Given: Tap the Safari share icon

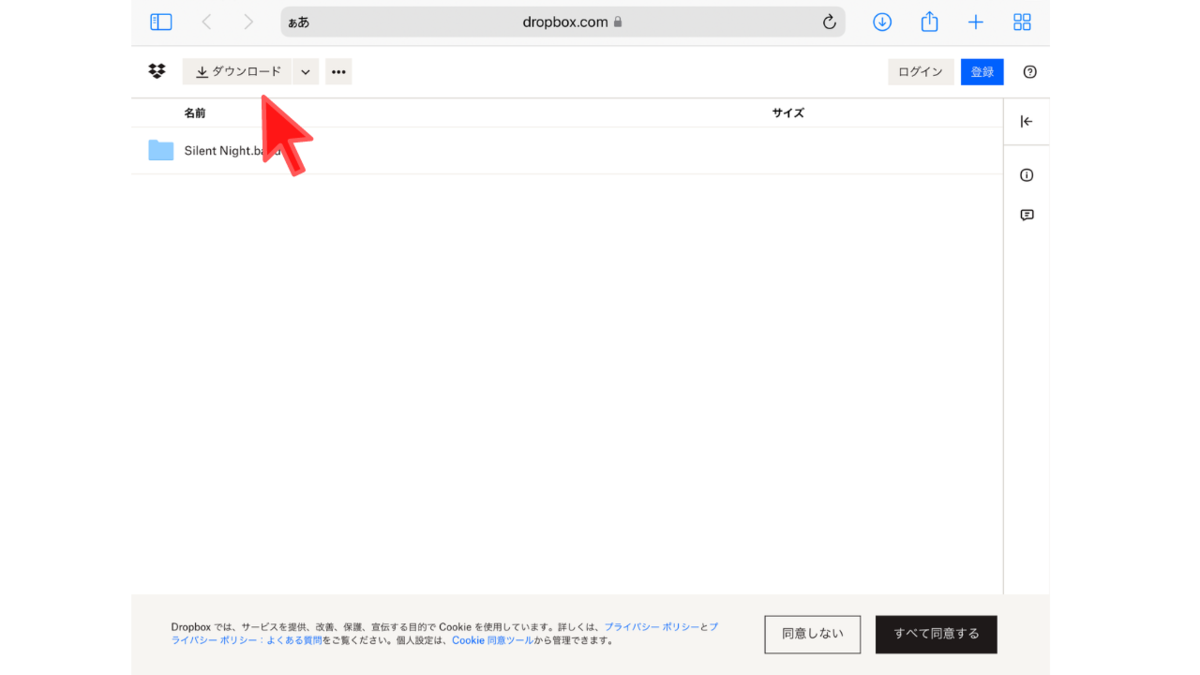Looking at the screenshot, I should point(929,21).
